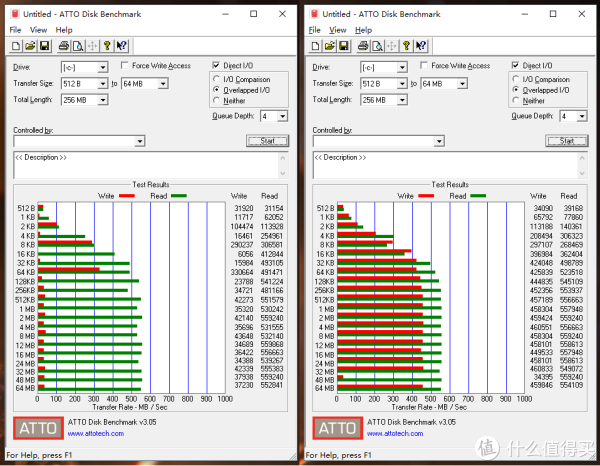The height and width of the screenshot is (466, 600).
Task: Open Help menu in left window
Action: [x=64, y=30]
